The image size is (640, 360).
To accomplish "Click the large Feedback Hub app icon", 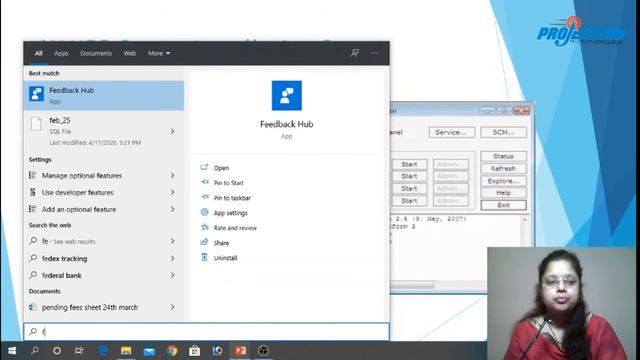I will tap(287, 96).
